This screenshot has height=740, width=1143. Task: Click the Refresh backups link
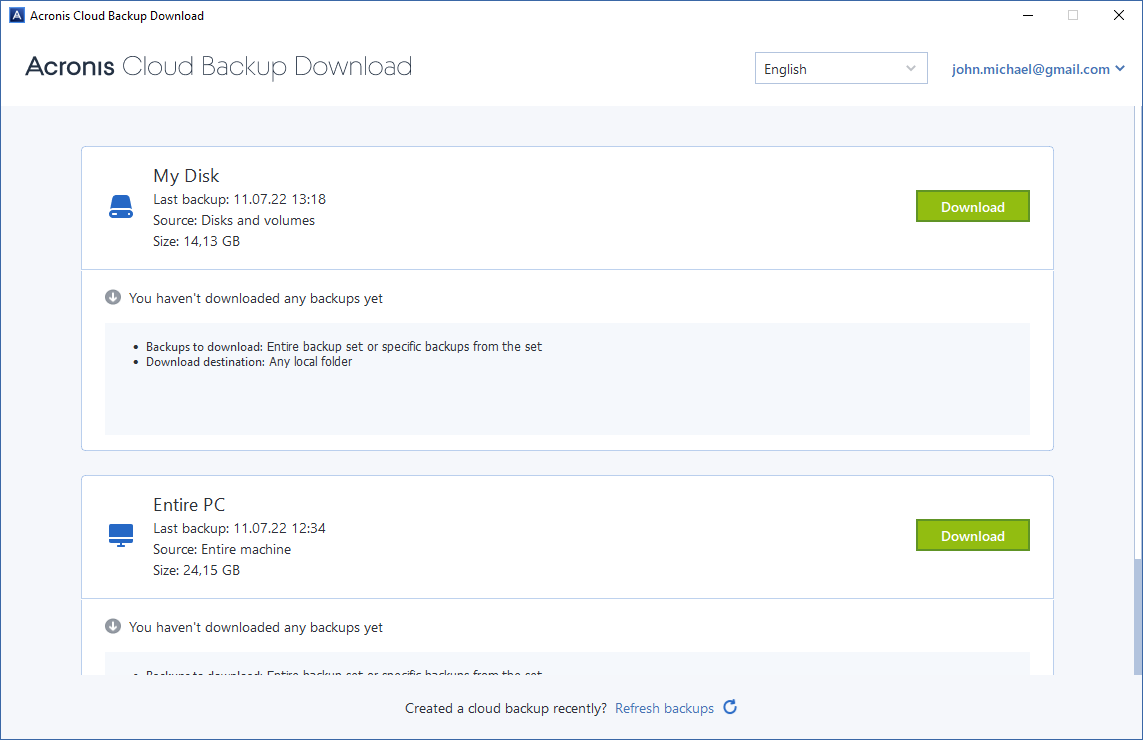pos(664,708)
